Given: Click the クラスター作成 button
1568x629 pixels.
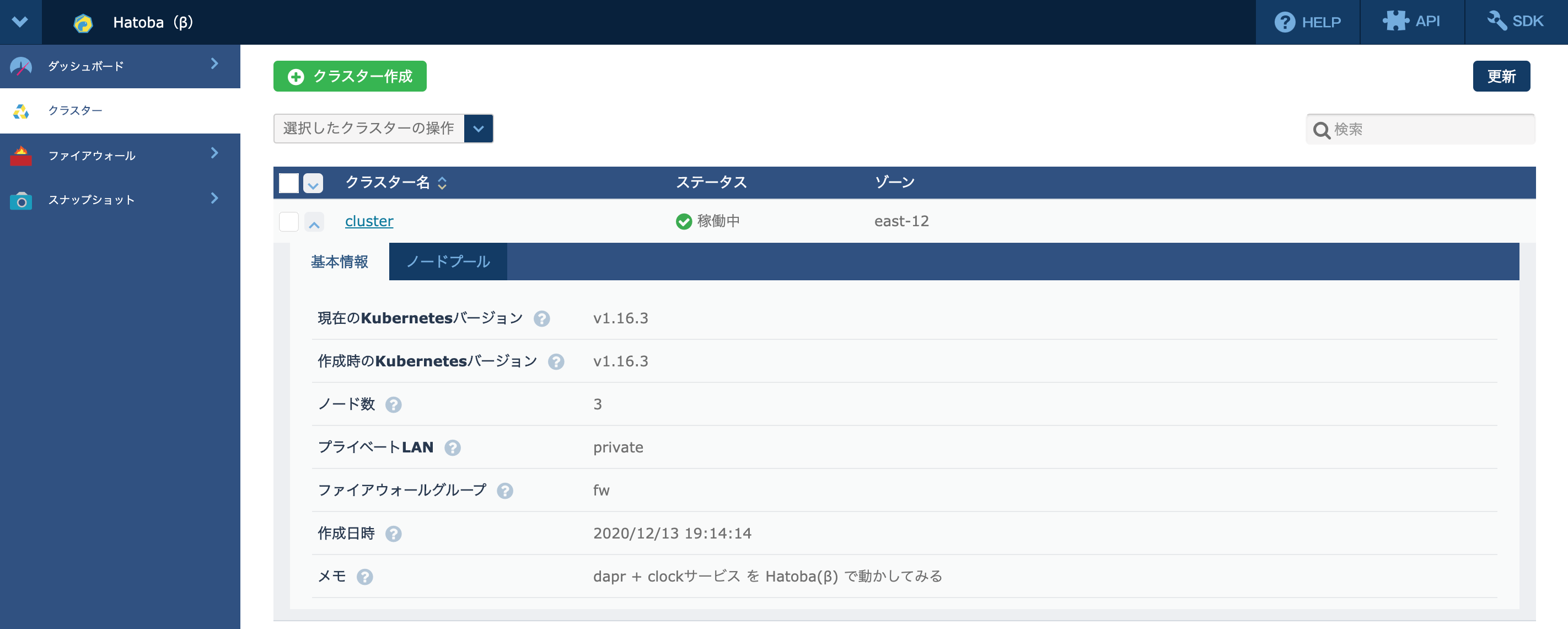Looking at the screenshot, I should click(x=350, y=76).
